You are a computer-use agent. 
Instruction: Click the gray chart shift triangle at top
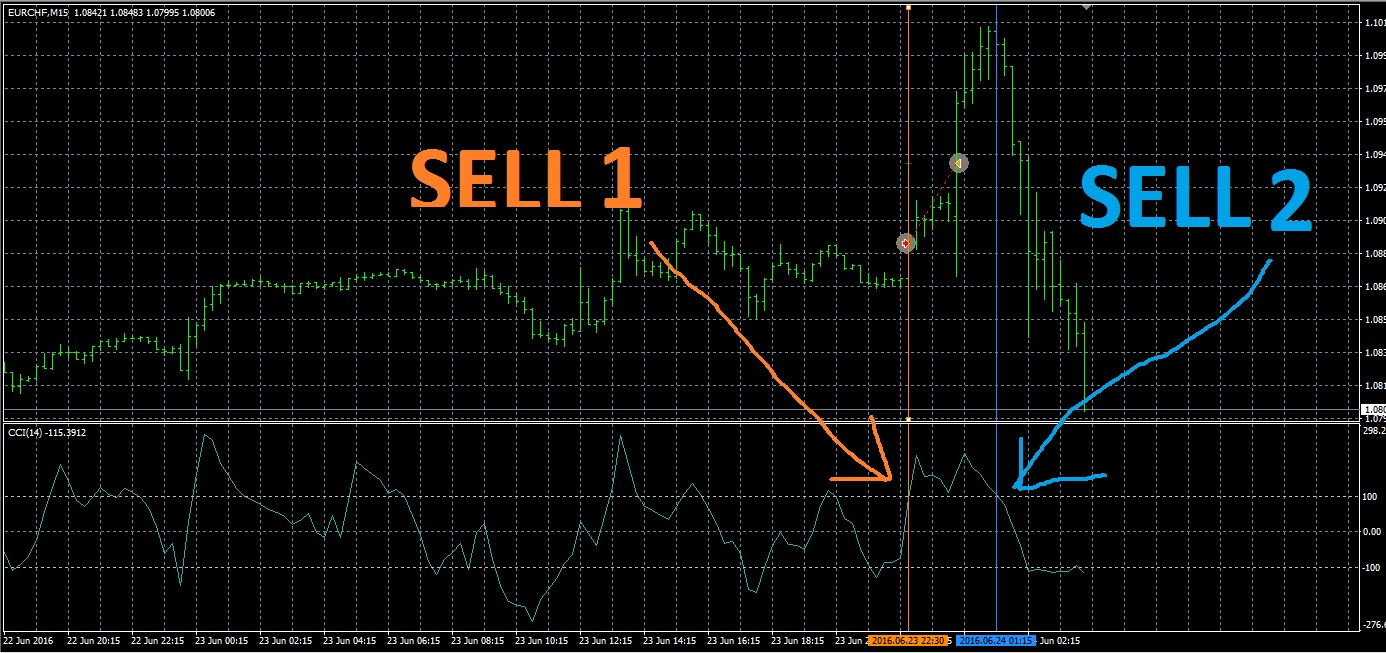coord(1087,6)
